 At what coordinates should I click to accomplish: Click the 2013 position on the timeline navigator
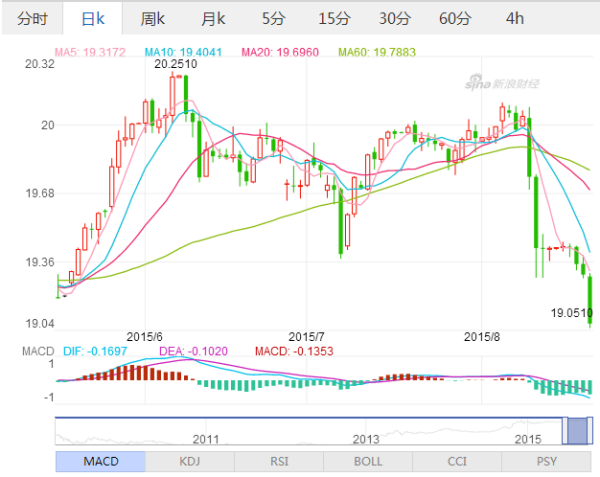[366, 438]
